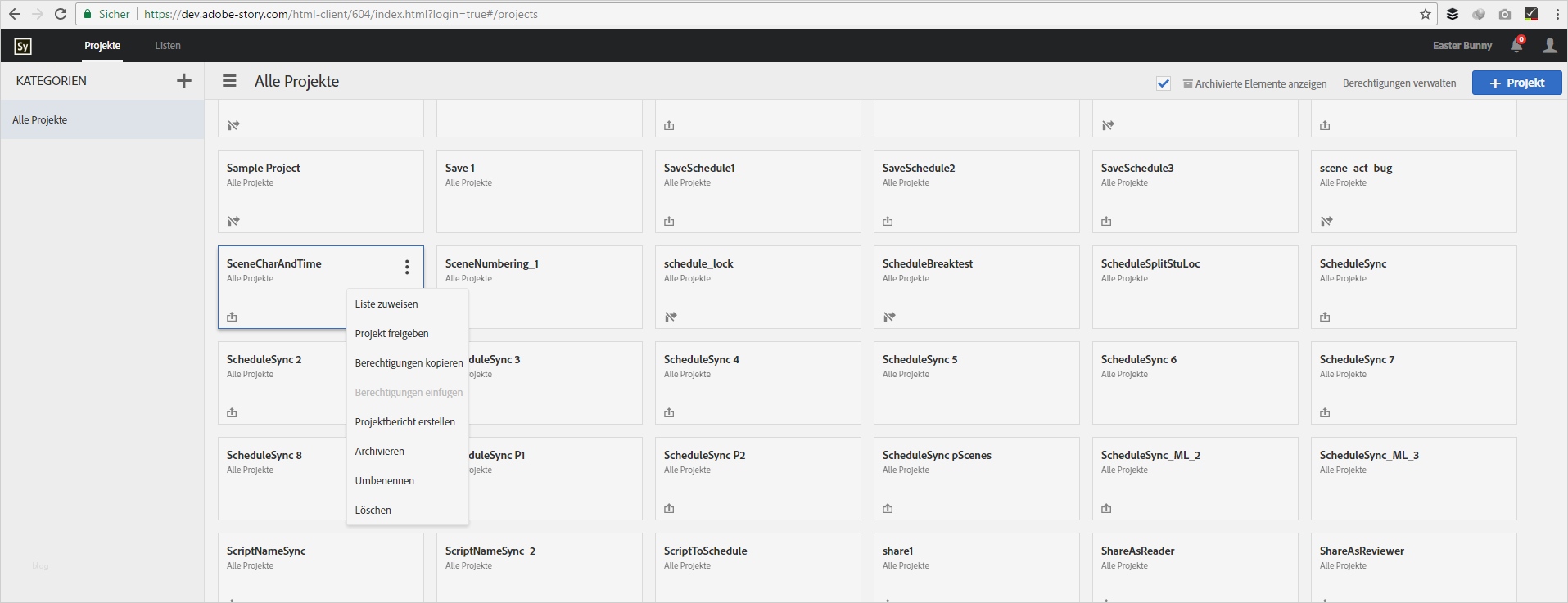Click the Adobe Story Sy logo
This screenshot has height=603, width=1568.
click(x=23, y=46)
